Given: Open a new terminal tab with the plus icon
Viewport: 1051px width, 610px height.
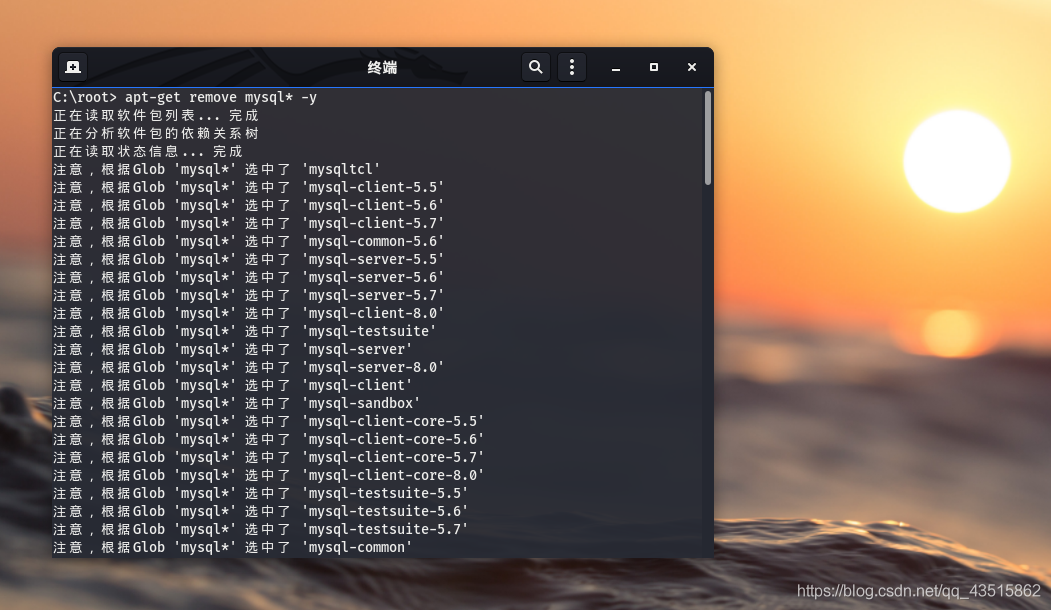Looking at the screenshot, I should point(73,67).
